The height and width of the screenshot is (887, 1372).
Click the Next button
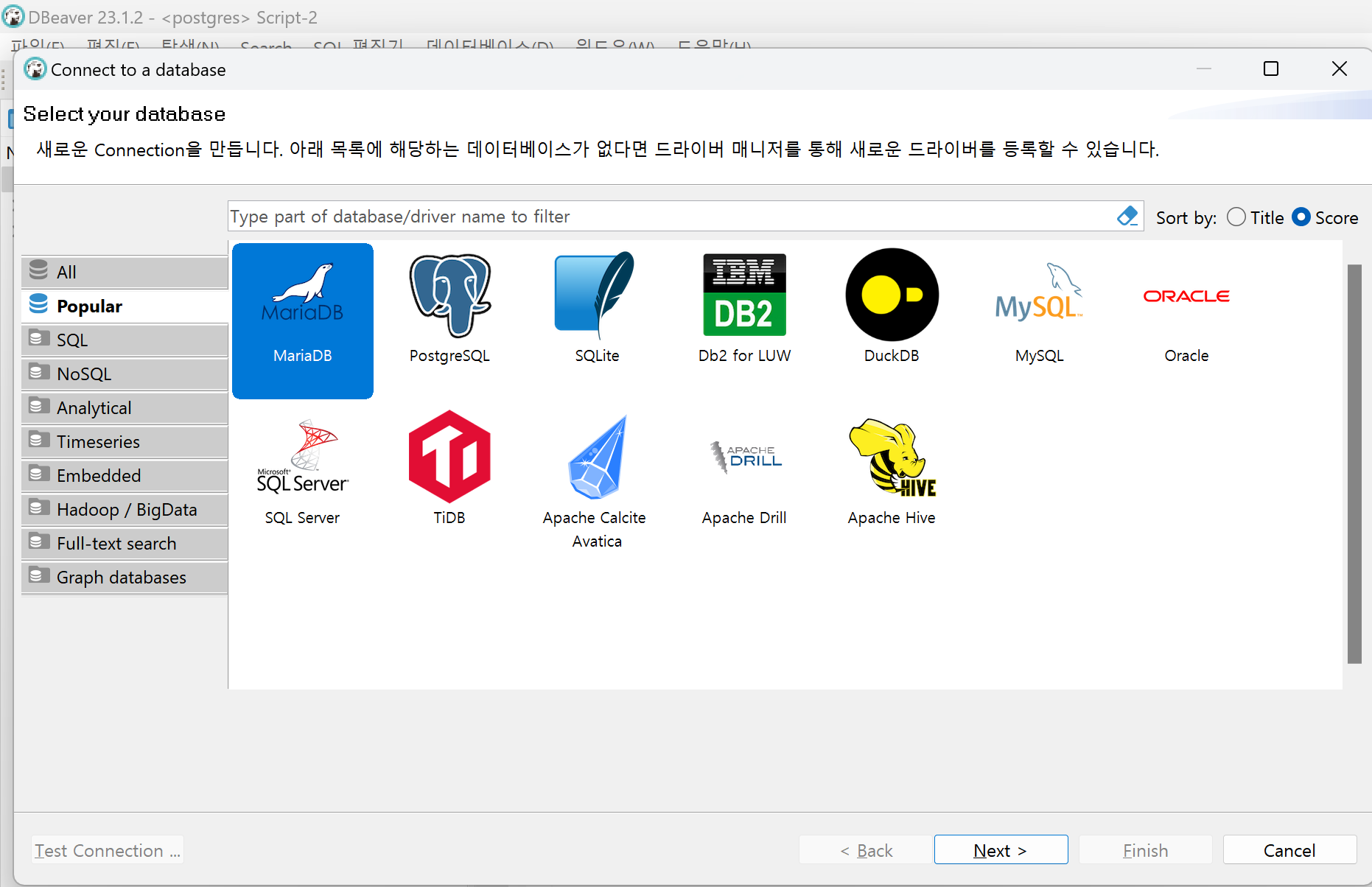point(1001,850)
